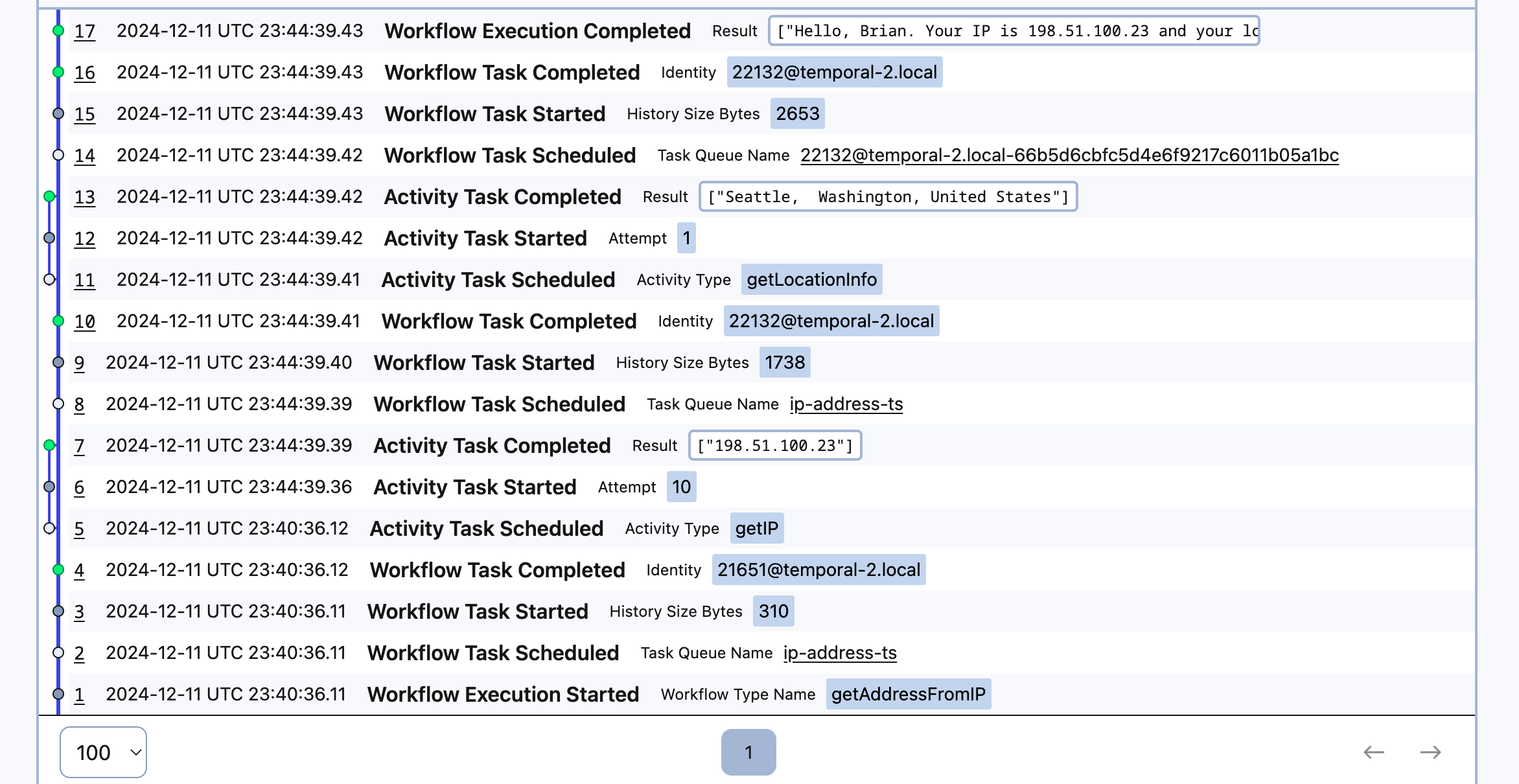Screen dimensions: 1519x784
Task: Click green dot of Activity Task Completed 7
Action: click(49, 445)
